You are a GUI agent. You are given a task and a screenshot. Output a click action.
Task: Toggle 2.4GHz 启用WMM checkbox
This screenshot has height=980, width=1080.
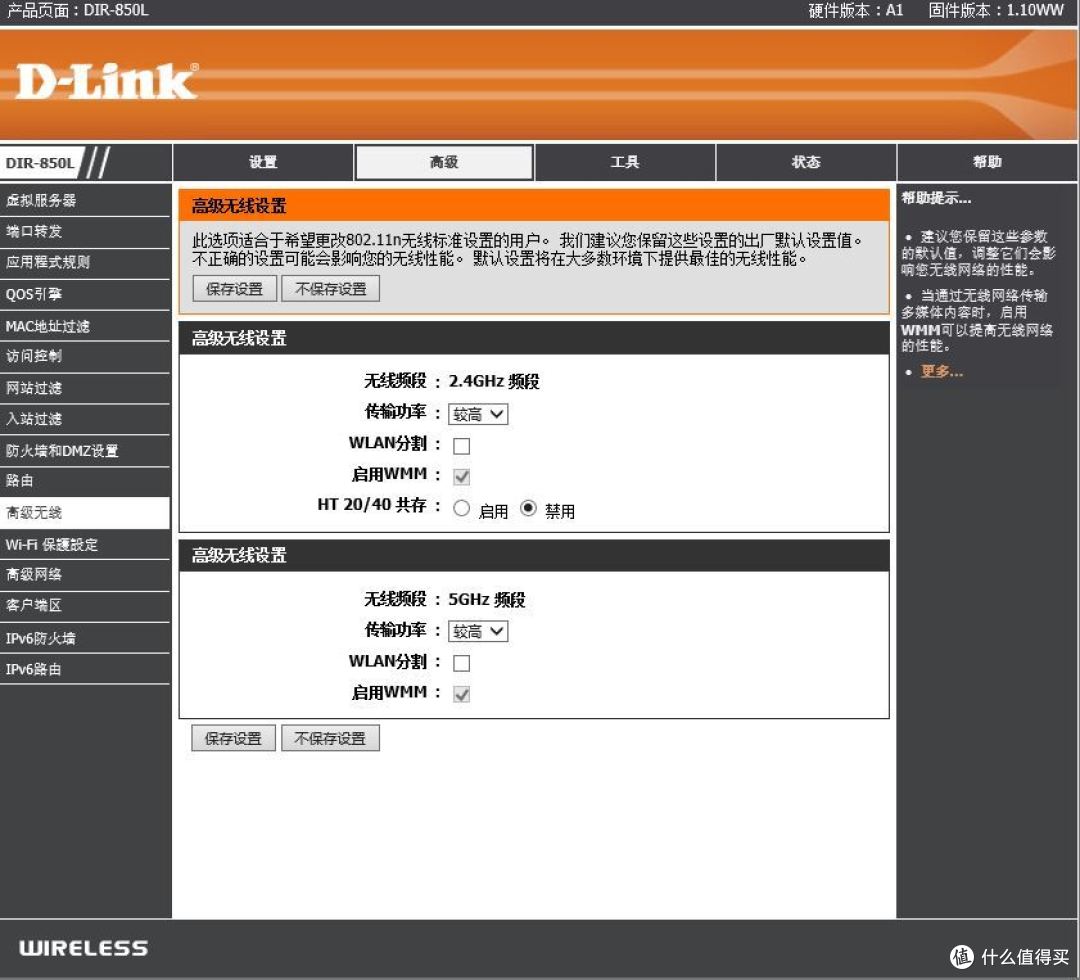pos(461,476)
